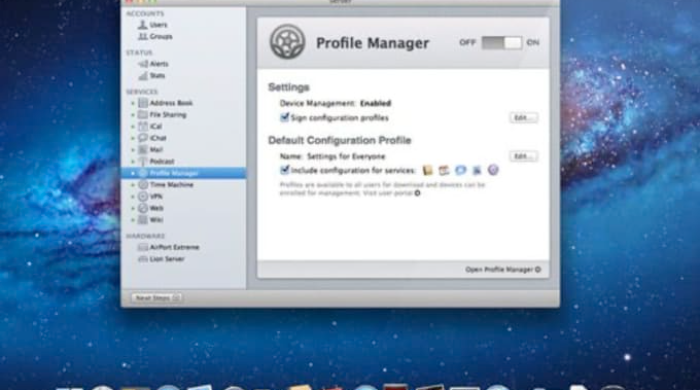The height and width of the screenshot is (390, 700).
Task: Click the Name: Settings for Everyone text
Action: (332, 156)
